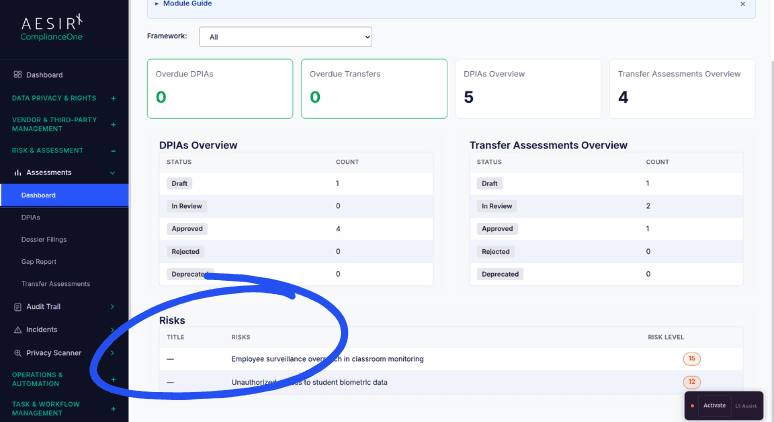
Task: Click the Activate button
Action: [714, 405]
